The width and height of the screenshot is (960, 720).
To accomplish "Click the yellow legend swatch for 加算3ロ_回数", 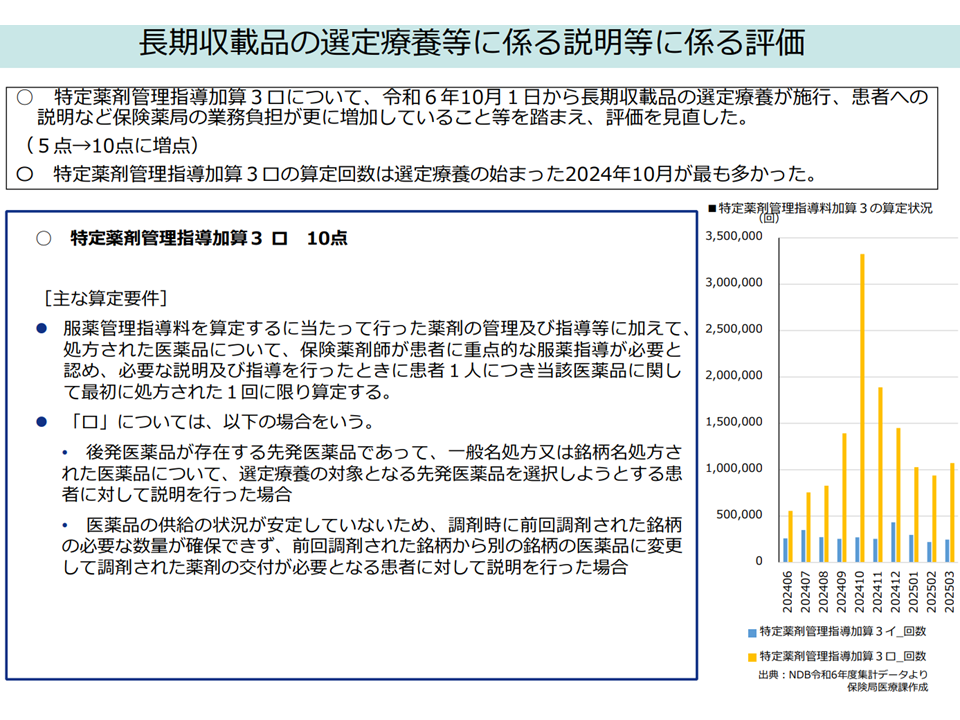I will click(751, 657).
